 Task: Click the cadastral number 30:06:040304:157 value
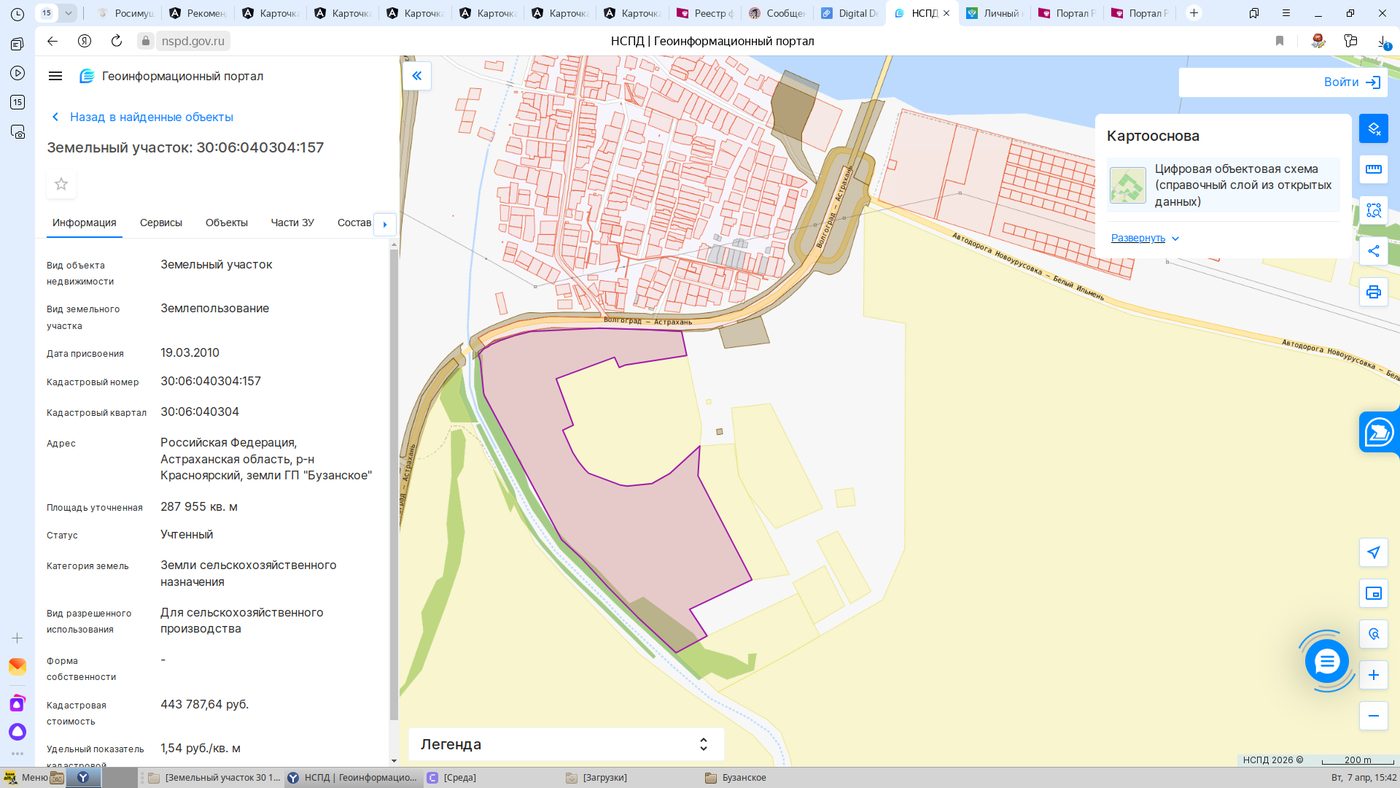[x=211, y=381]
